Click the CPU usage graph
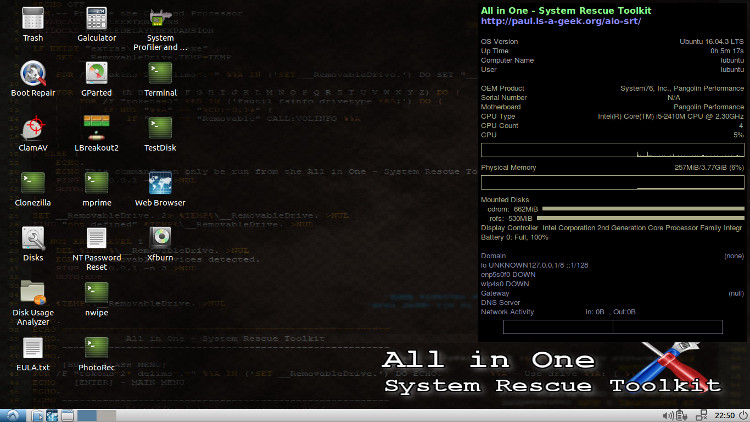Image resolution: width=750 pixels, height=422 pixels. tap(613, 150)
